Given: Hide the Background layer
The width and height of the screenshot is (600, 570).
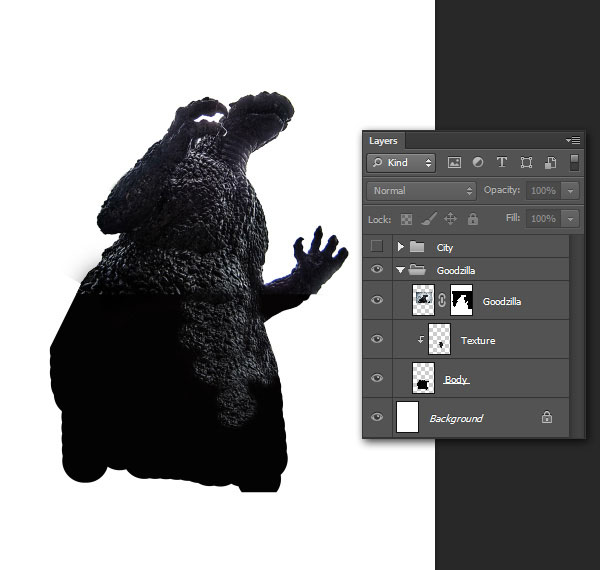Looking at the screenshot, I should [x=377, y=417].
